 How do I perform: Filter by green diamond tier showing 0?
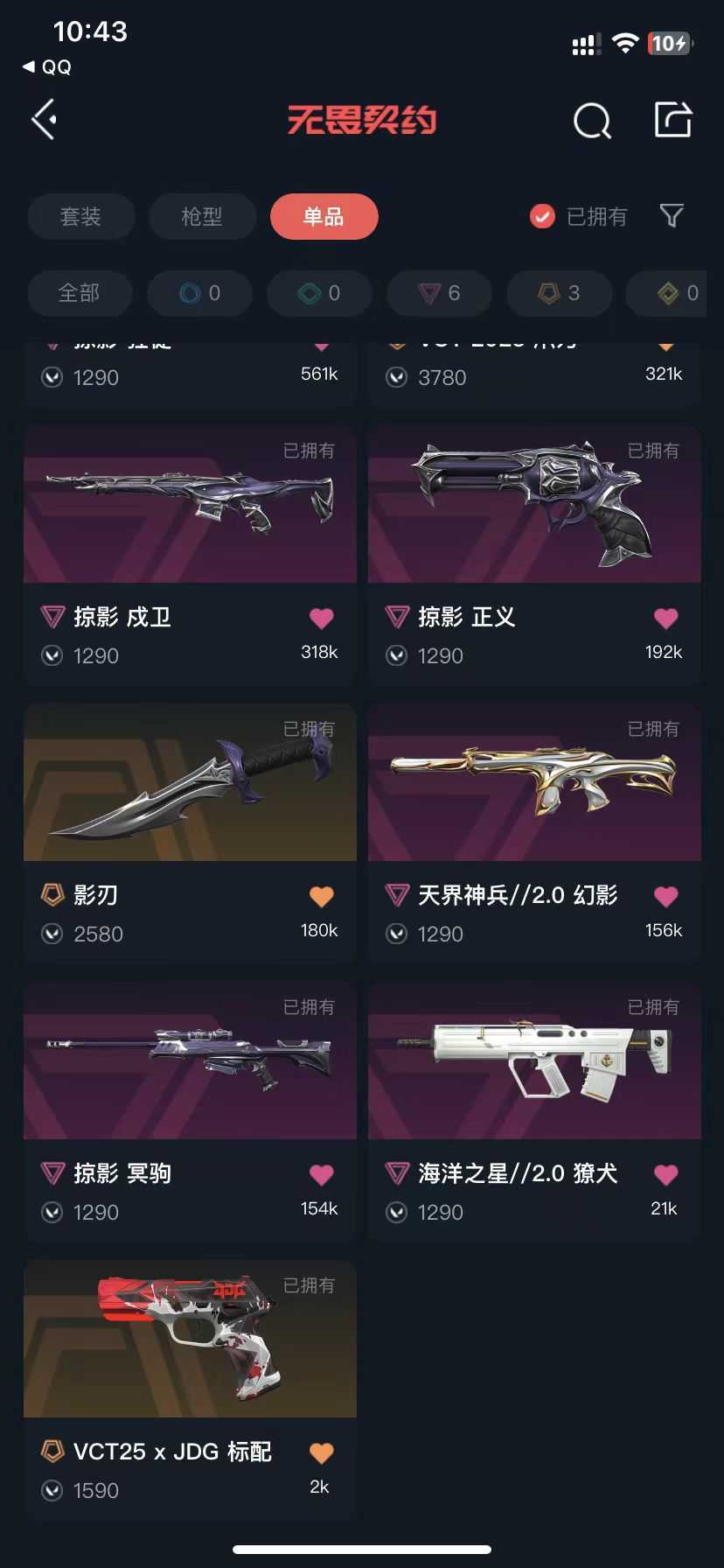point(319,293)
